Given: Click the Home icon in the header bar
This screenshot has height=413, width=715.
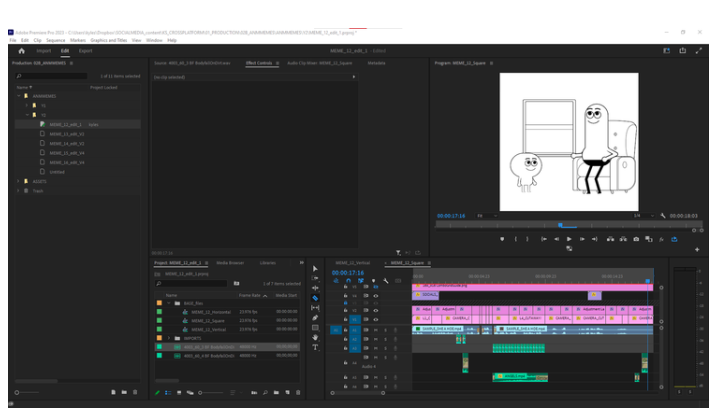Looking at the screenshot, I should coord(21,51).
